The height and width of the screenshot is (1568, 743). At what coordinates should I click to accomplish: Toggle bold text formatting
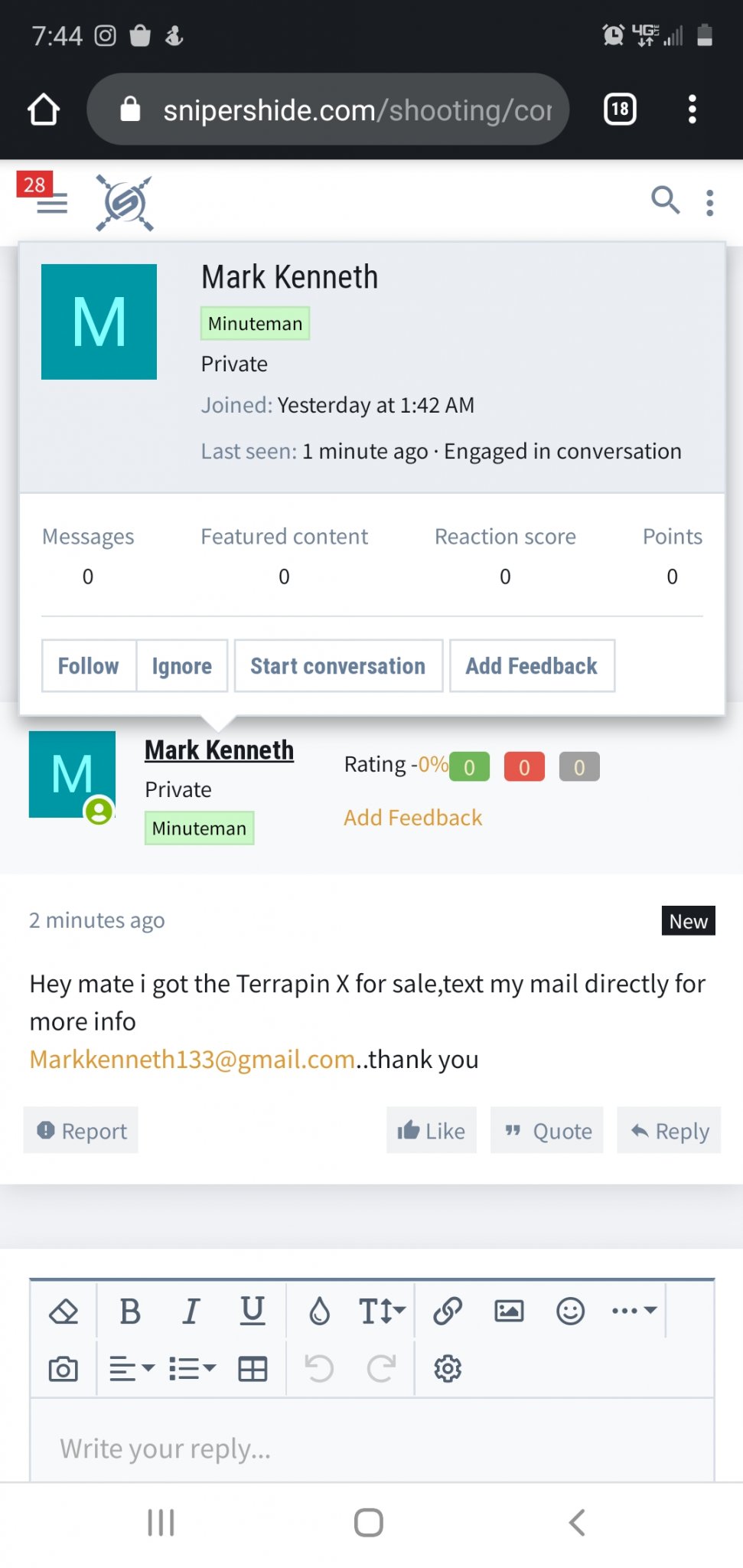(130, 1312)
